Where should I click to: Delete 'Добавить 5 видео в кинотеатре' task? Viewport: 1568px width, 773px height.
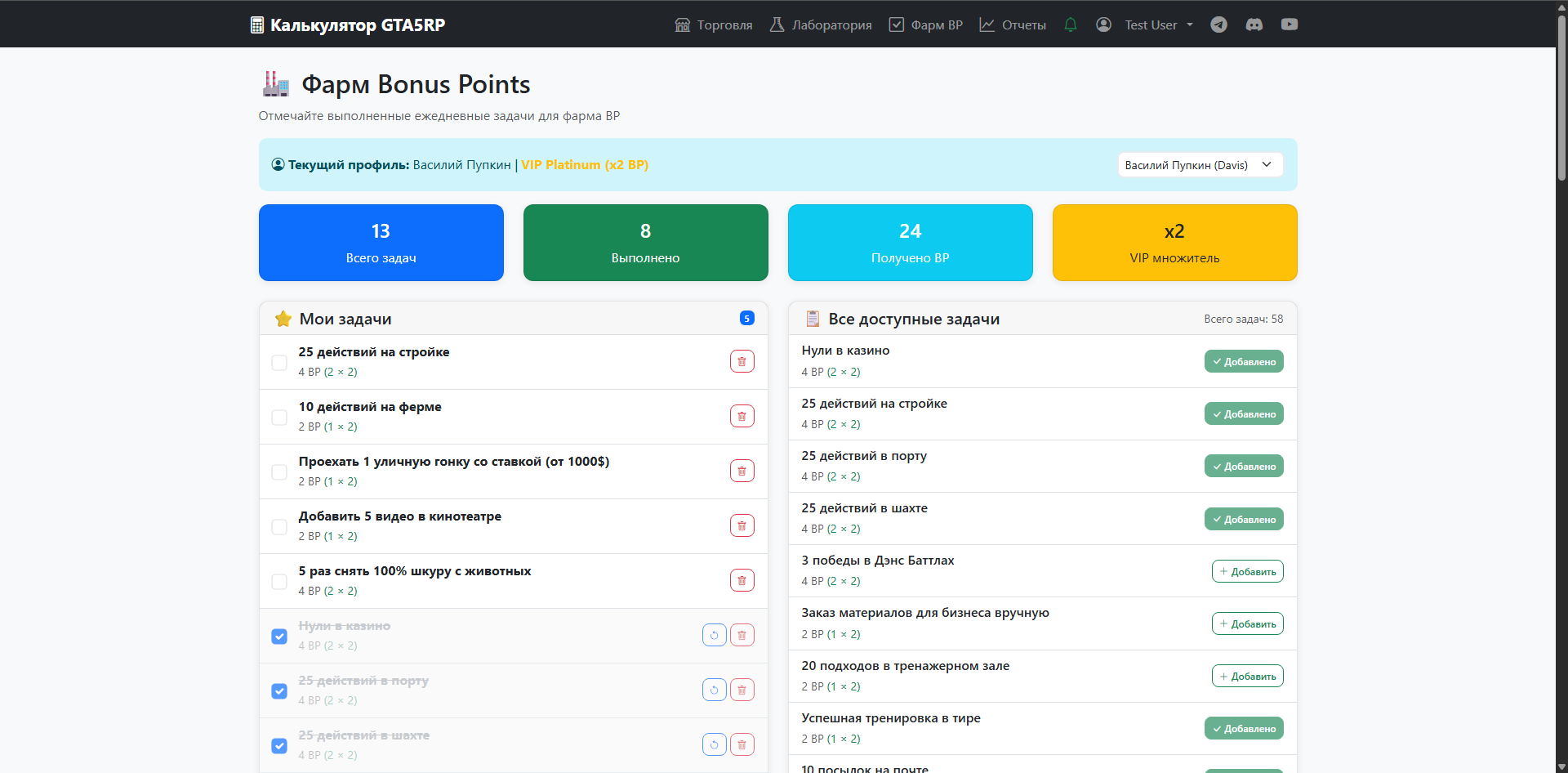point(742,525)
